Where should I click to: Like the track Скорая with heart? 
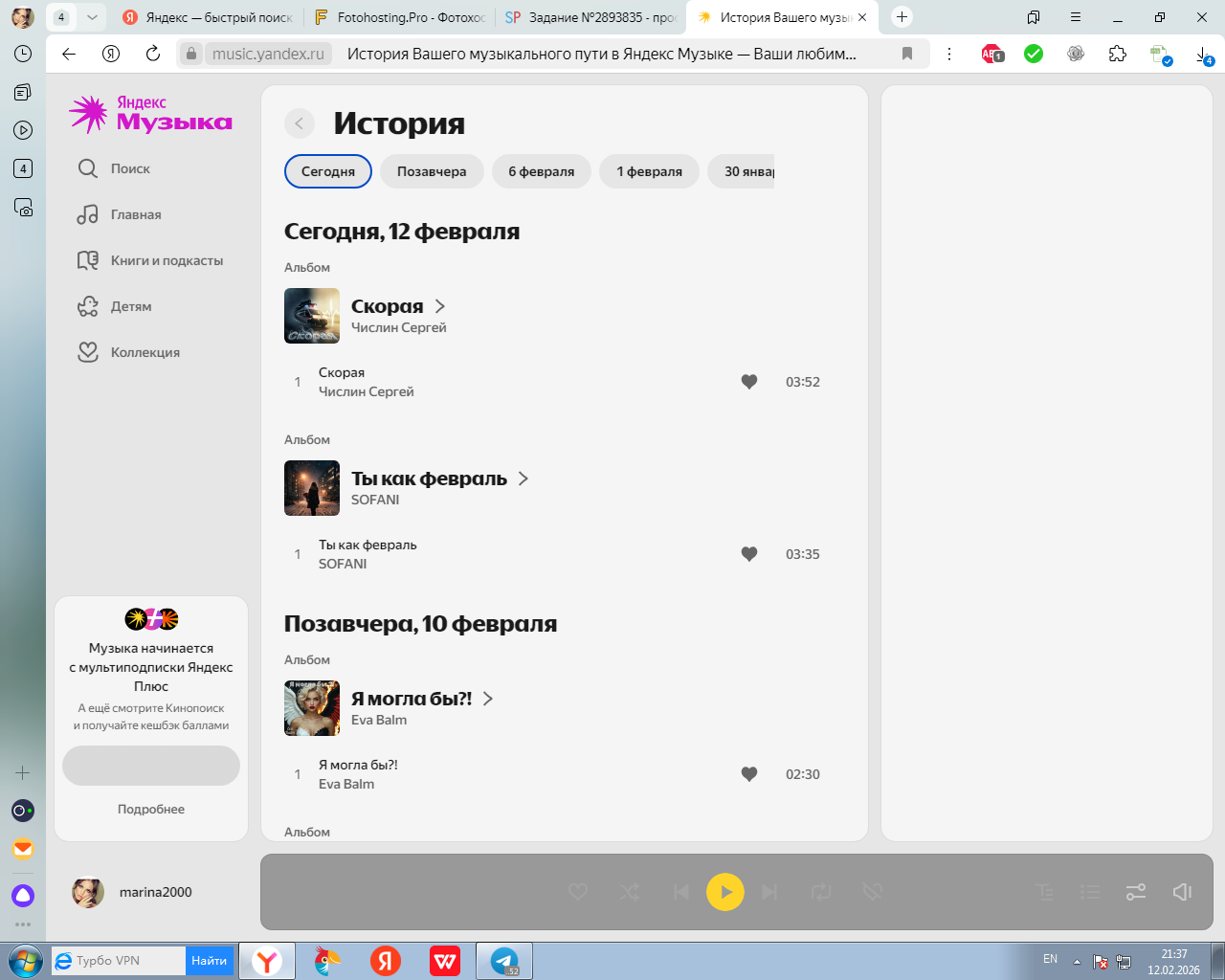[749, 382]
